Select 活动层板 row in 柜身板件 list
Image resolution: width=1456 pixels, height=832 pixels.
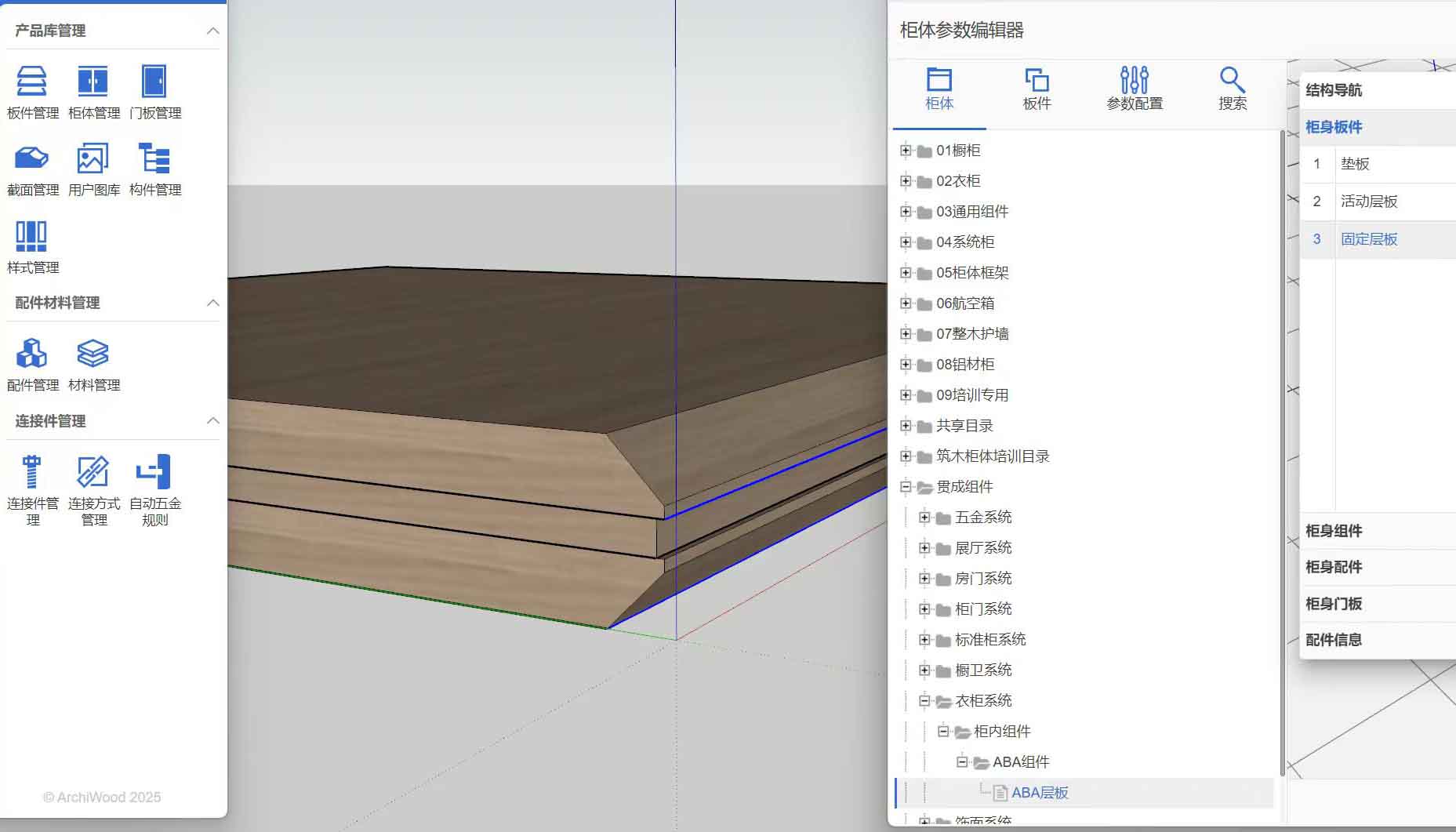pyautogui.click(x=1369, y=202)
